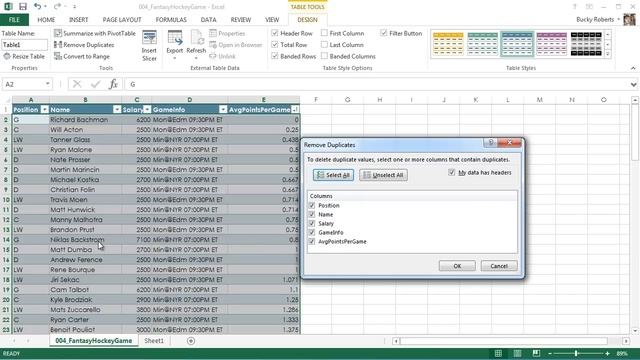Viewport: 640px width, 360px height.
Task: Click zoom out minus icon
Action: coord(550,353)
